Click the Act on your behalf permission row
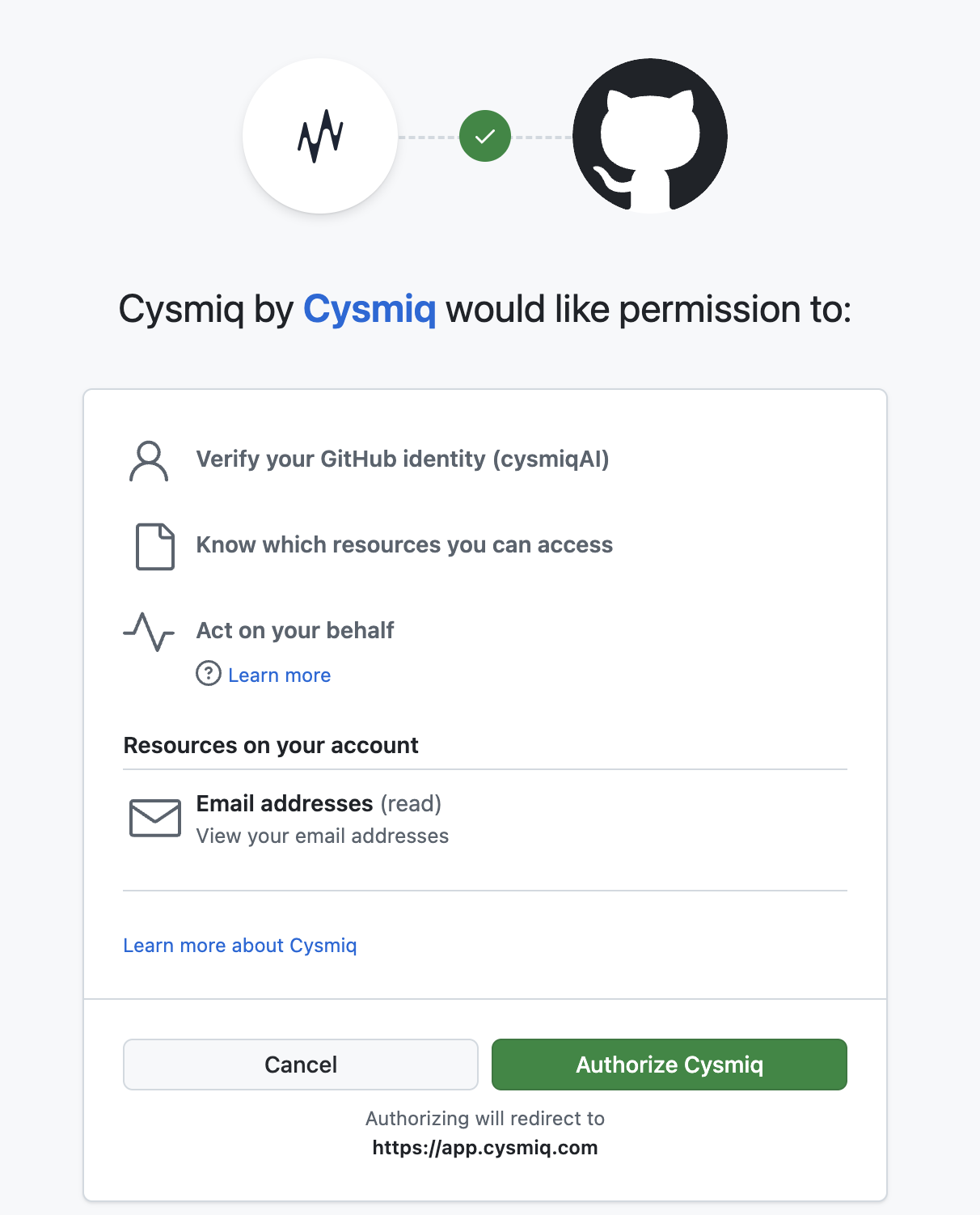 294,630
